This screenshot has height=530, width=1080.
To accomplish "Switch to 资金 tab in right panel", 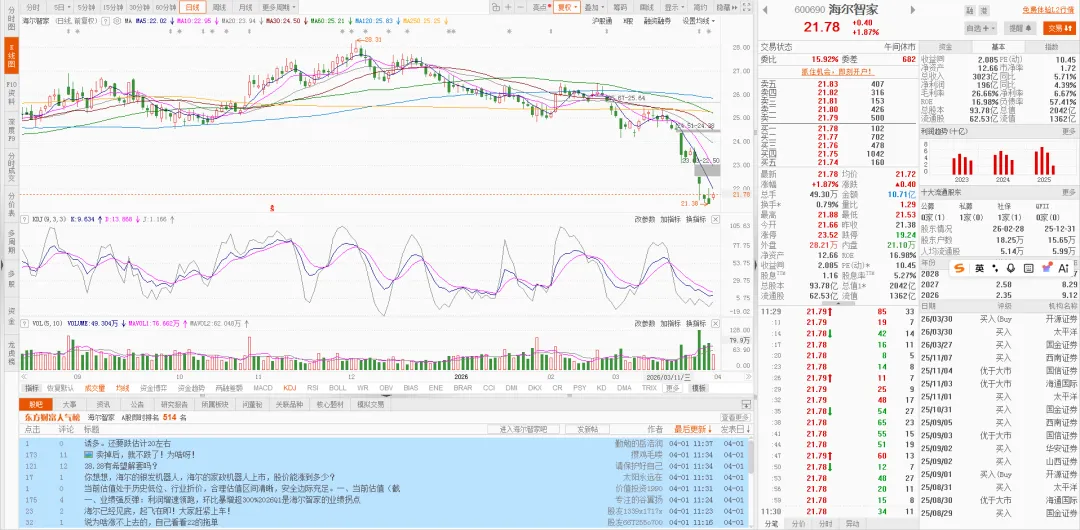I will coord(946,47).
